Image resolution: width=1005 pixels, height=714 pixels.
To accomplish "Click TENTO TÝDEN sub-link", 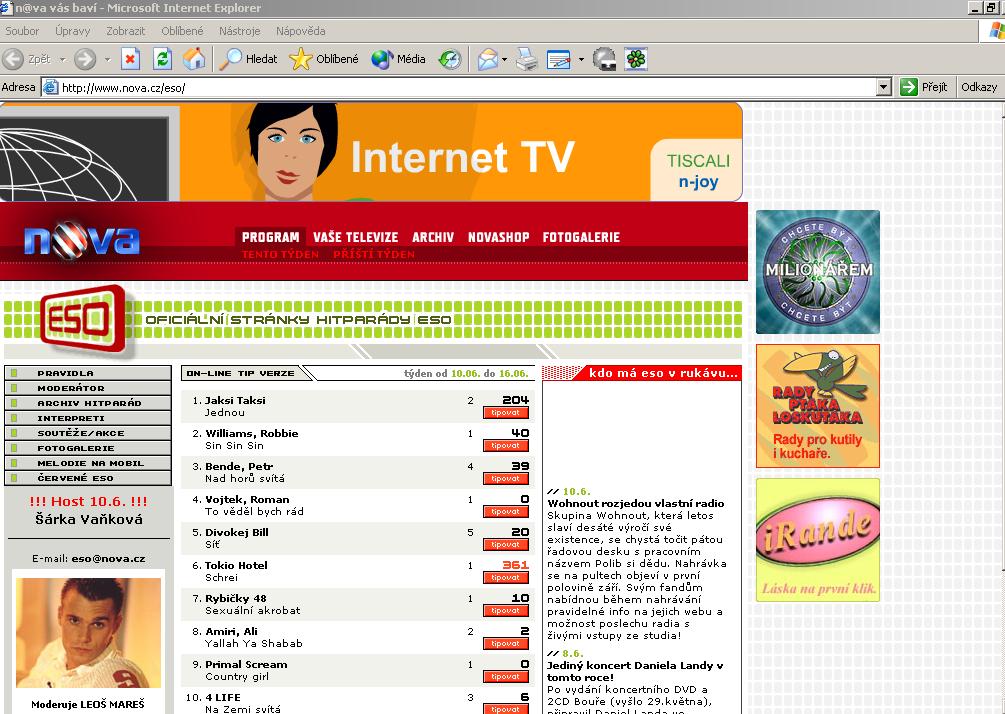I will coord(280,254).
